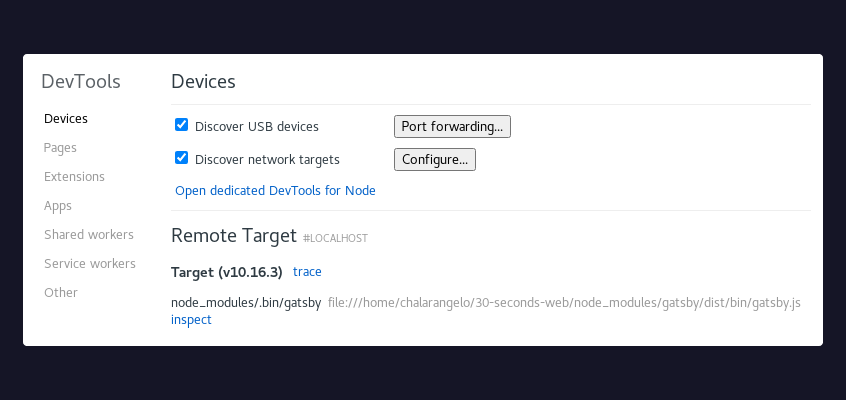Select Other in the sidebar
The height and width of the screenshot is (400, 846).
pos(61,292)
